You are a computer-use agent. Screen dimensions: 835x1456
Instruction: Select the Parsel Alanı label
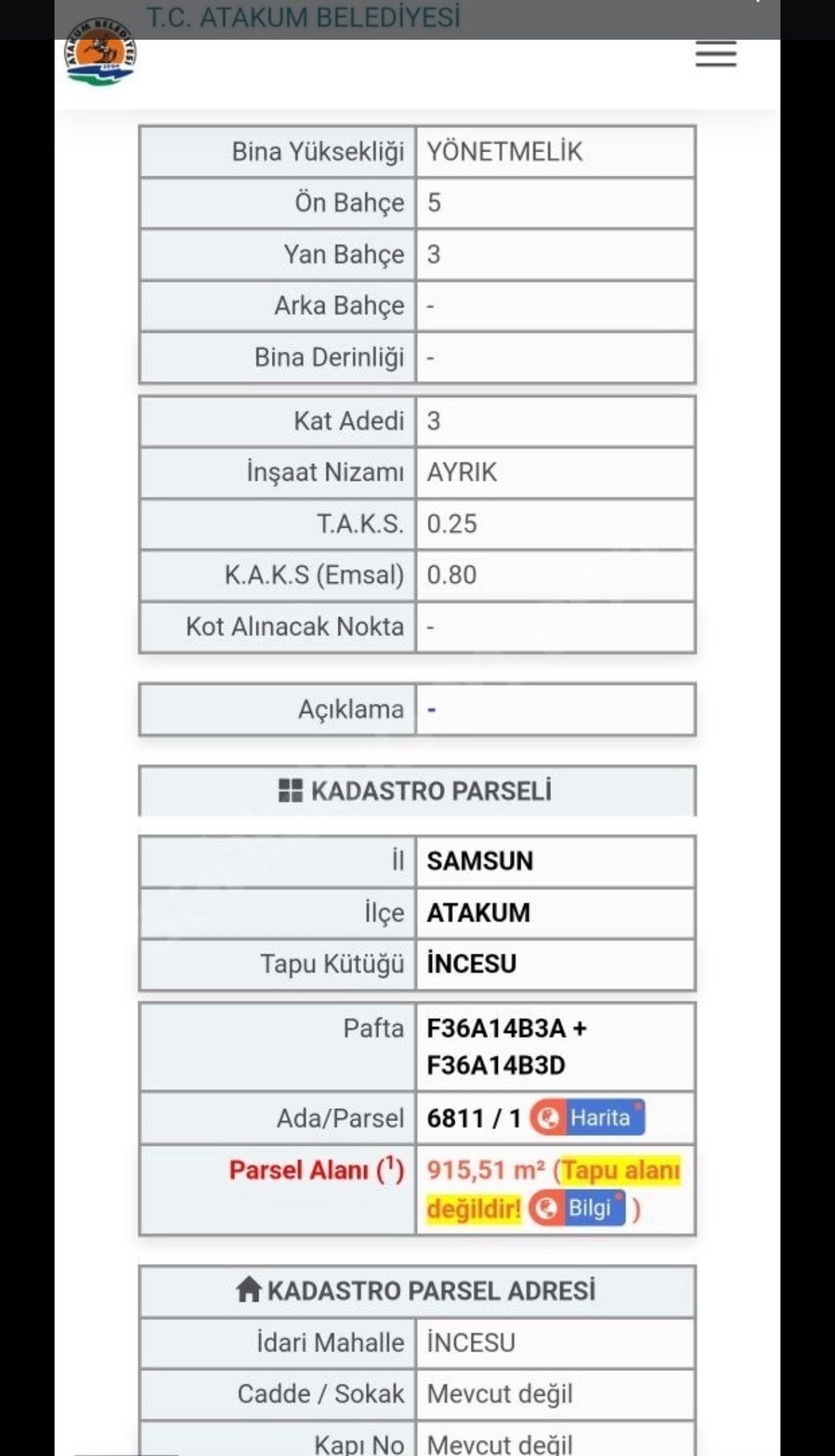pyautogui.click(x=316, y=1170)
